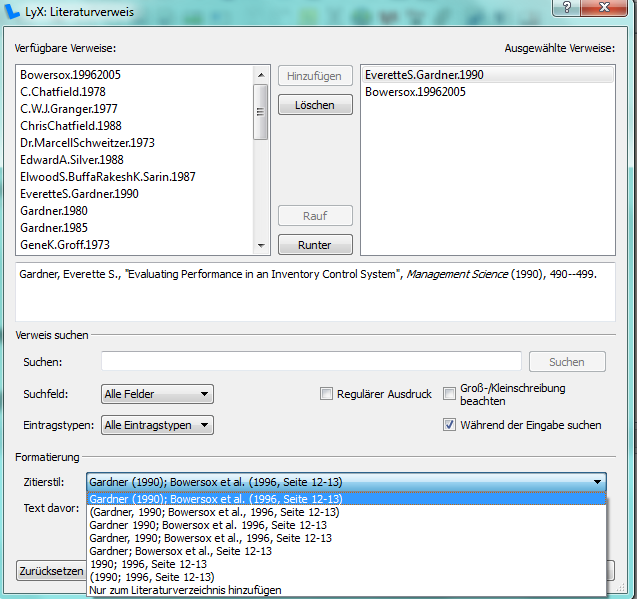This screenshot has height=599, width=637.
Task: Choose 'Nur zum Literaturverzeichnis hinzufügen' option
Action: point(185,590)
